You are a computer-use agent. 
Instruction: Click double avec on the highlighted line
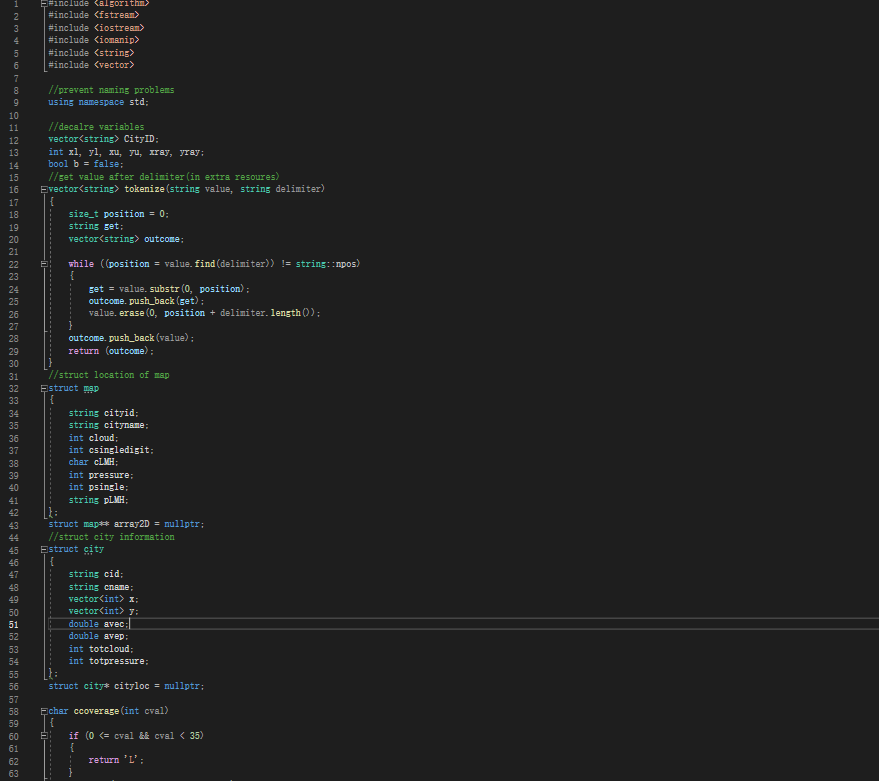pyautogui.click(x=100, y=623)
